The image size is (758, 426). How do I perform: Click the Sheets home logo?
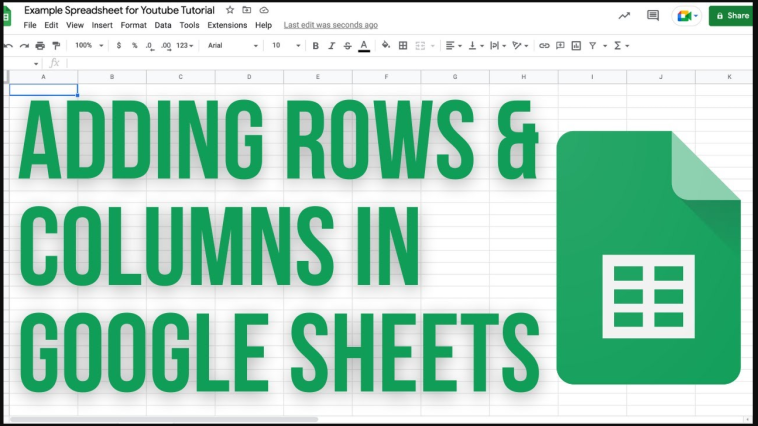coord(7,16)
